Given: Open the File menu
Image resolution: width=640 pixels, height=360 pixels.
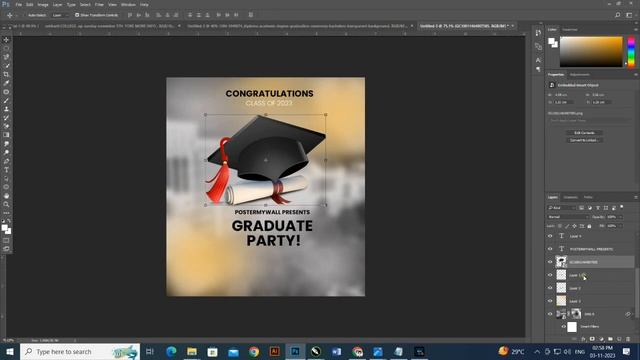Looking at the screenshot, I should click(19, 4).
